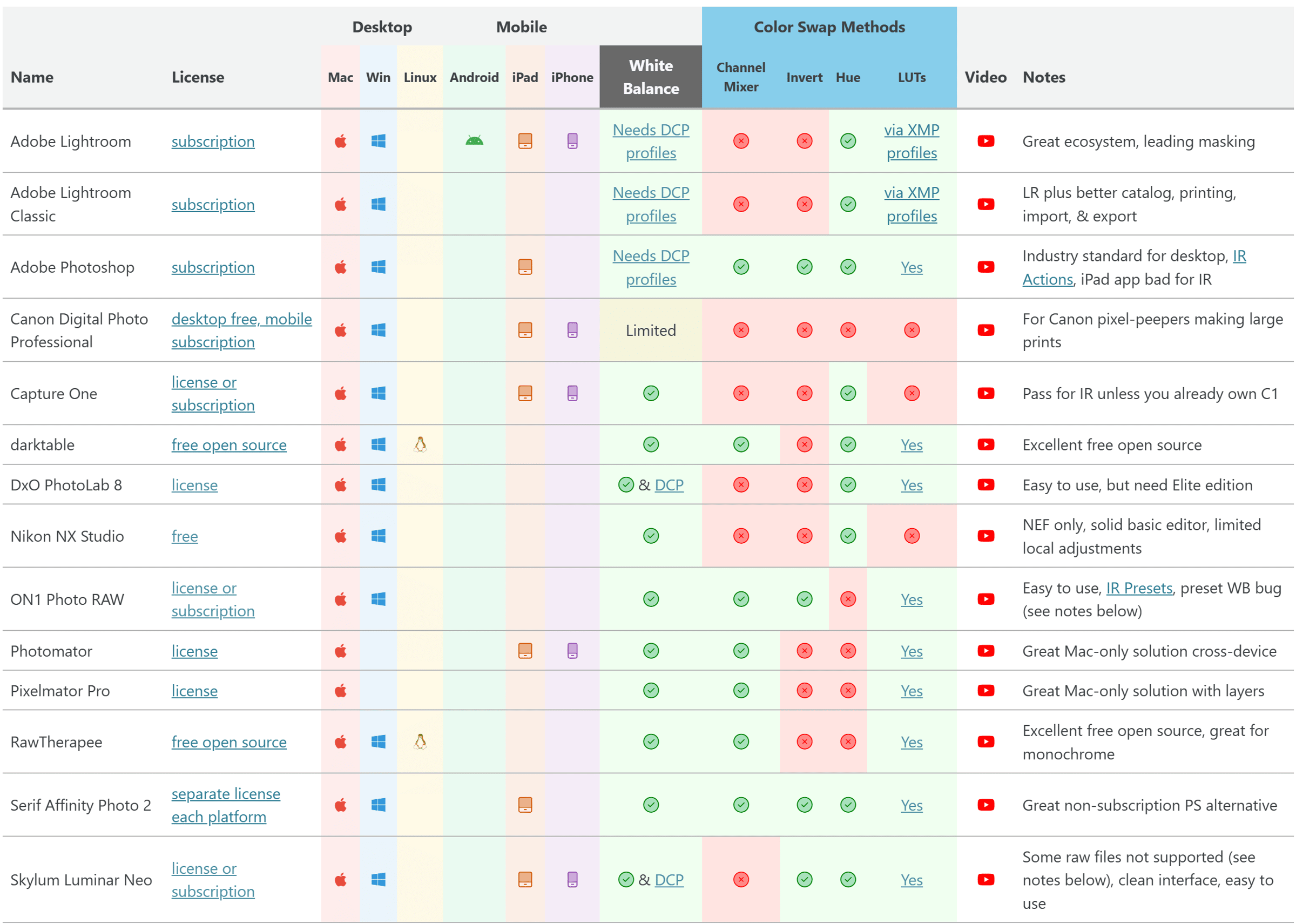Screen dimensions: 1296x924
Task: Open the Canon Digital Photo Professional video
Action: 986,330
